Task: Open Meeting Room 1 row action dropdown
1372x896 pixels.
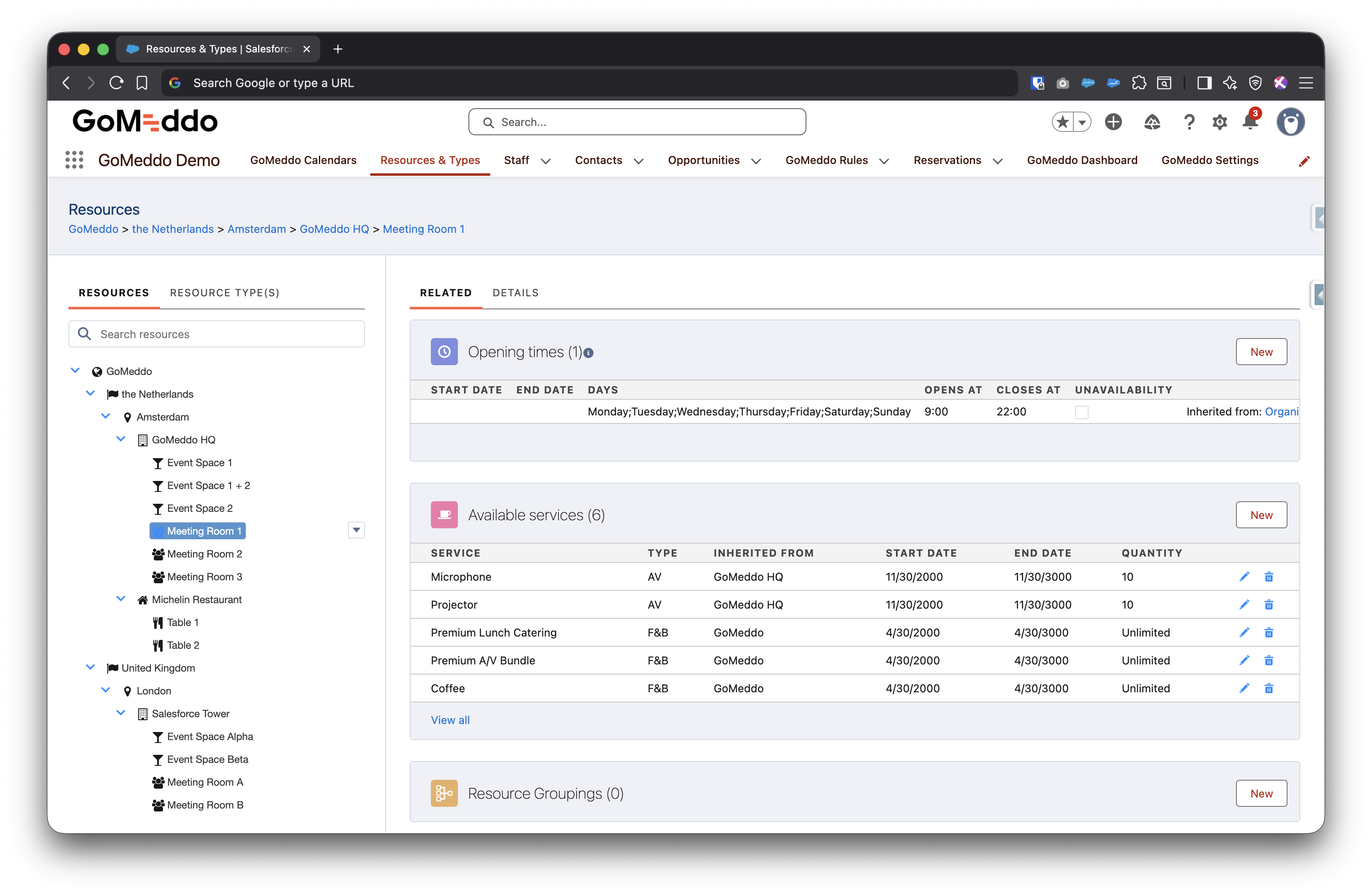Action: pos(356,530)
